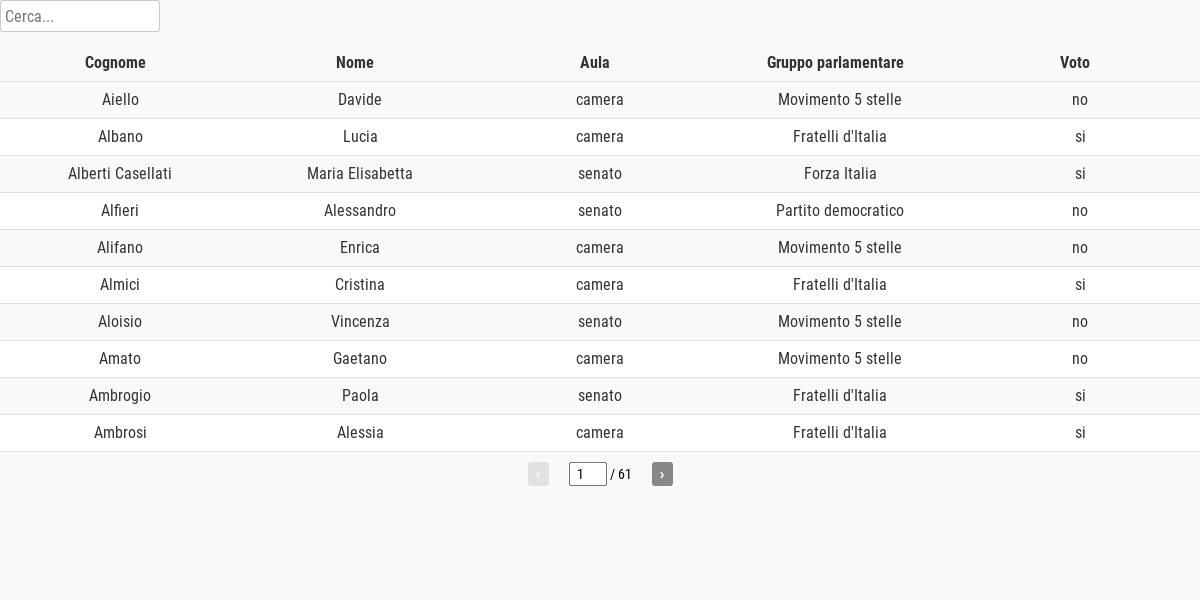Click 'camera' in Almici row
The width and height of the screenshot is (1200, 600).
600,285
